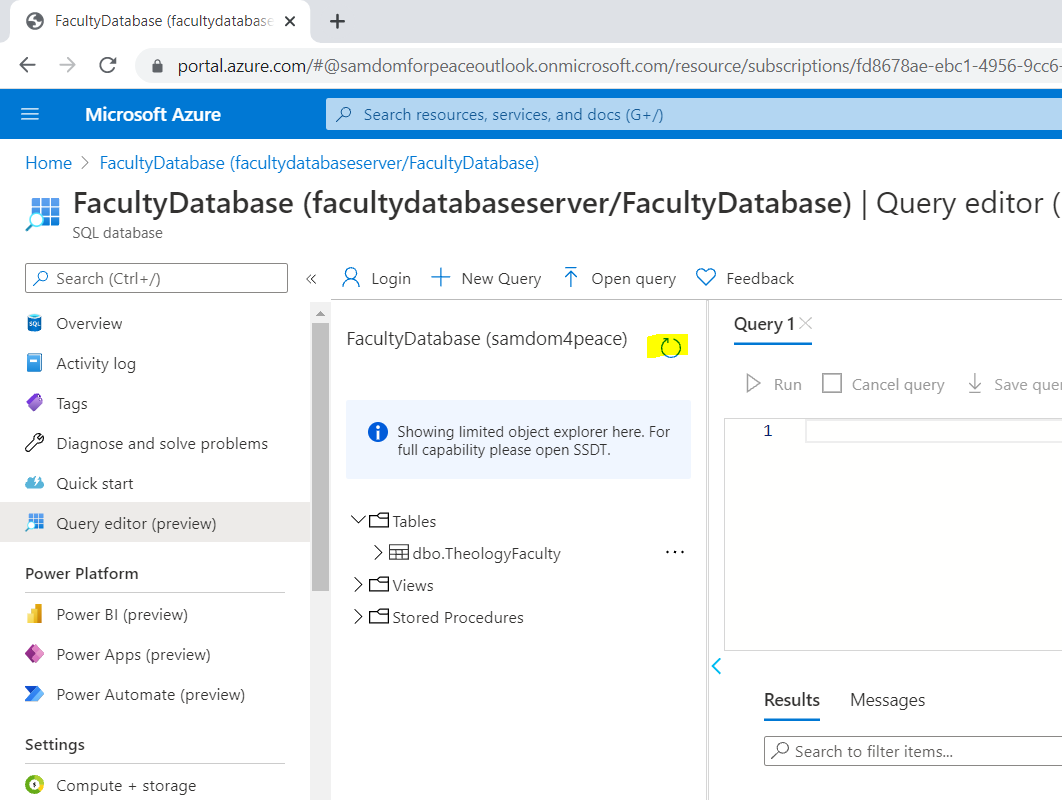Click the Search to filter items field
The height and width of the screenshot is (800, 1062).
point(913,751)
